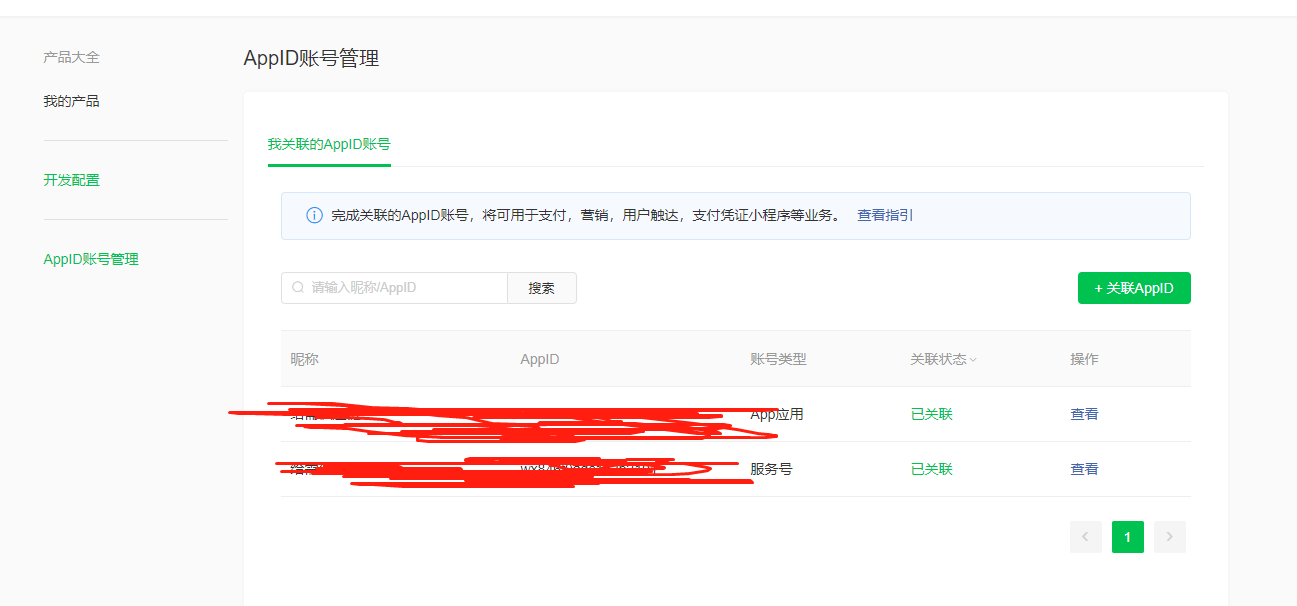
Task: Go to previous page arrow in pagination
Action: 1086,537
